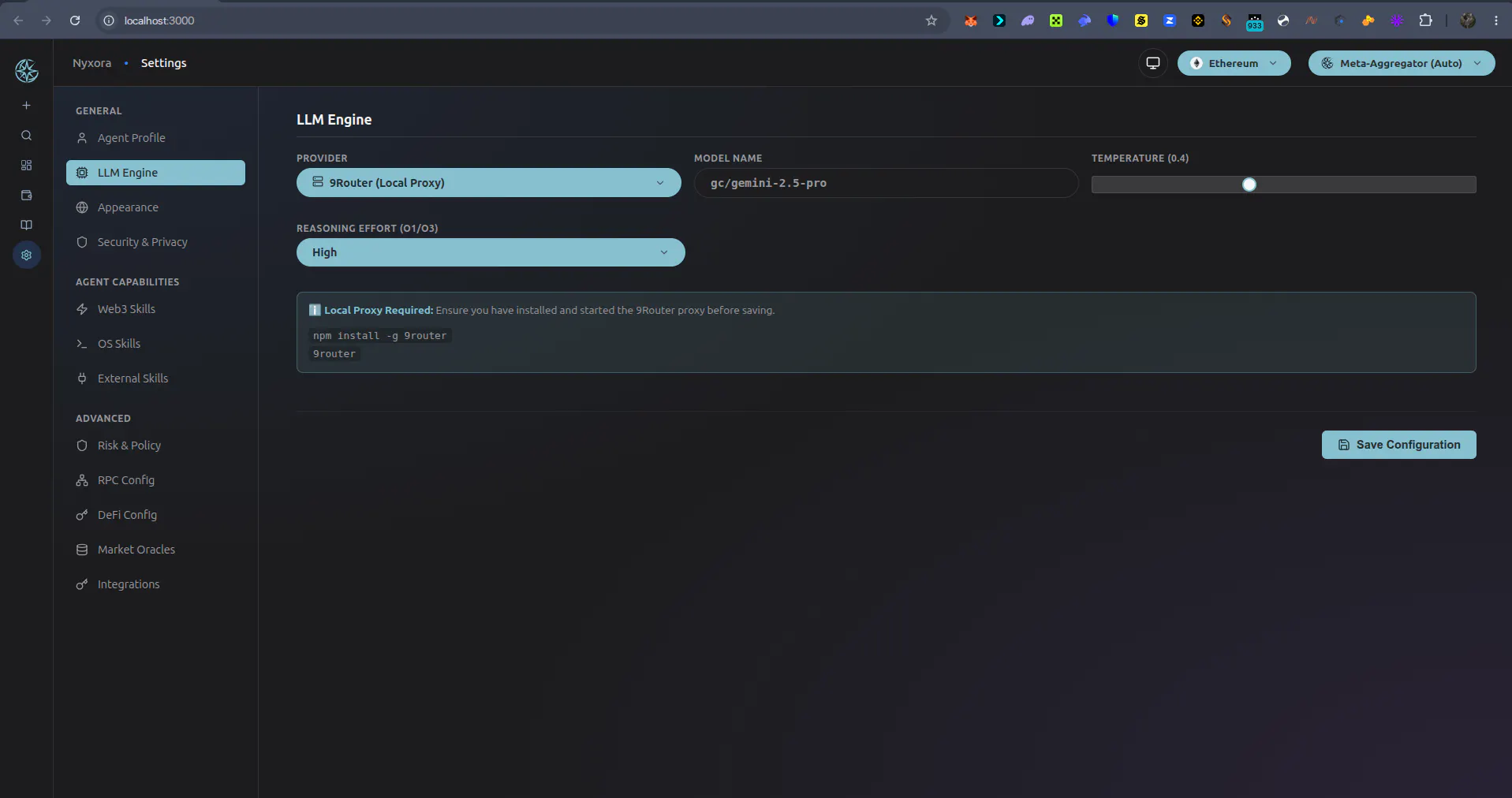Open search via the magnifier icon
The height and width of the screenshot is (798, 1512).
26,136
